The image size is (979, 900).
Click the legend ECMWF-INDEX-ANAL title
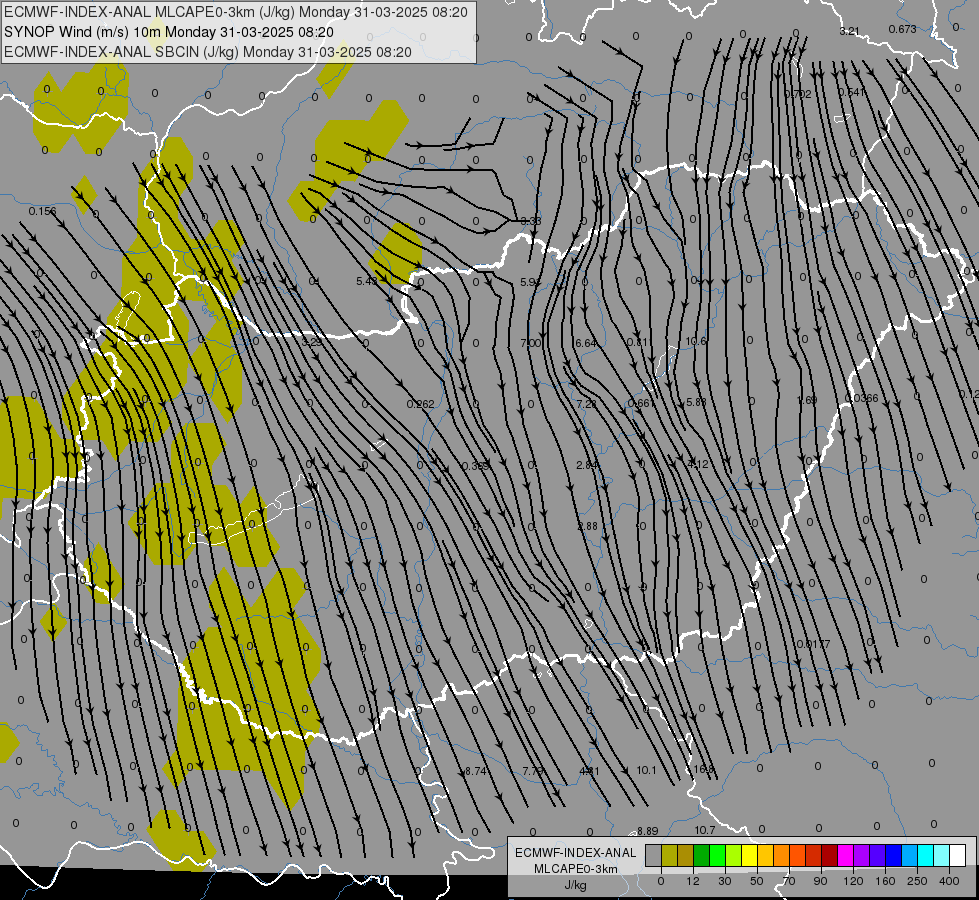click(x=575, y=853)
